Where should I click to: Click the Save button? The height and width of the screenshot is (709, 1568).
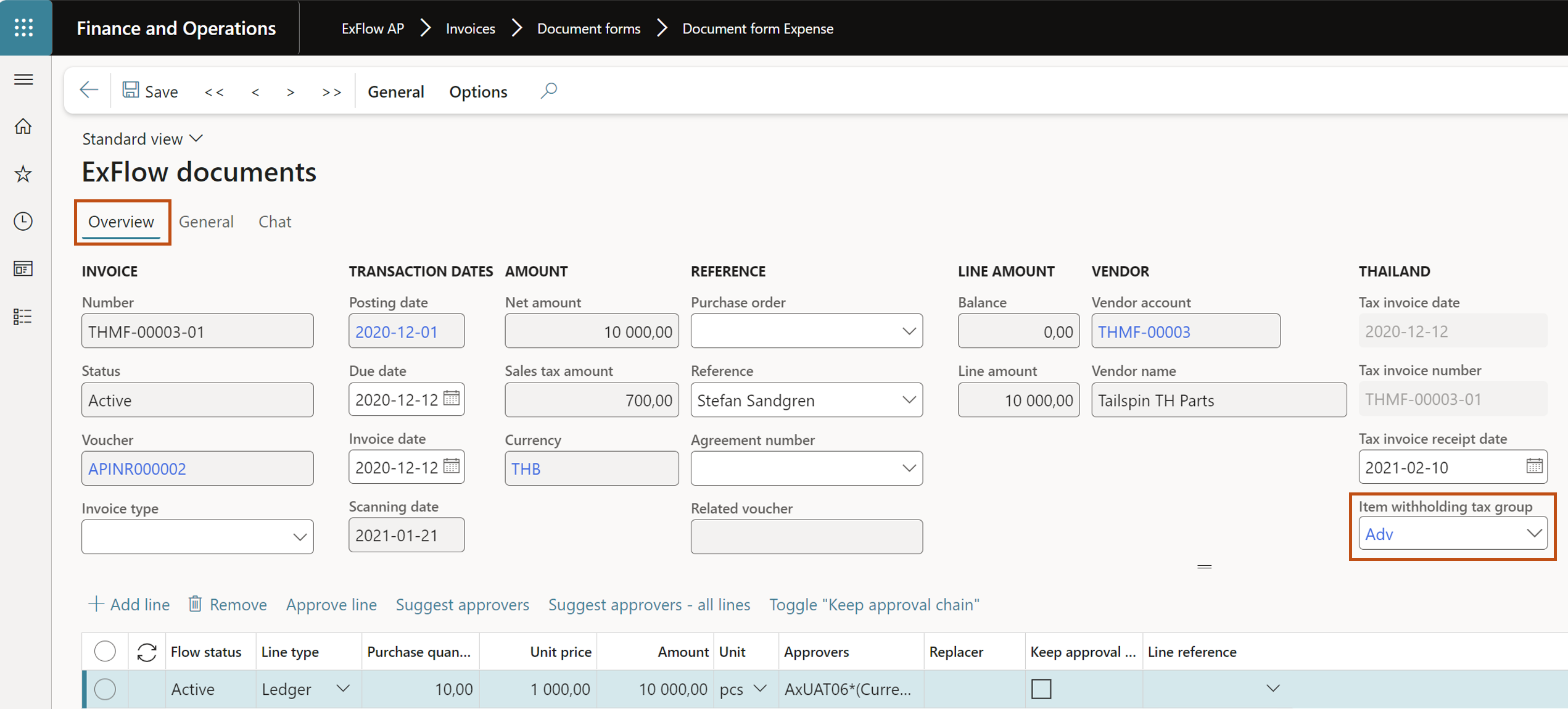point(151,91)
